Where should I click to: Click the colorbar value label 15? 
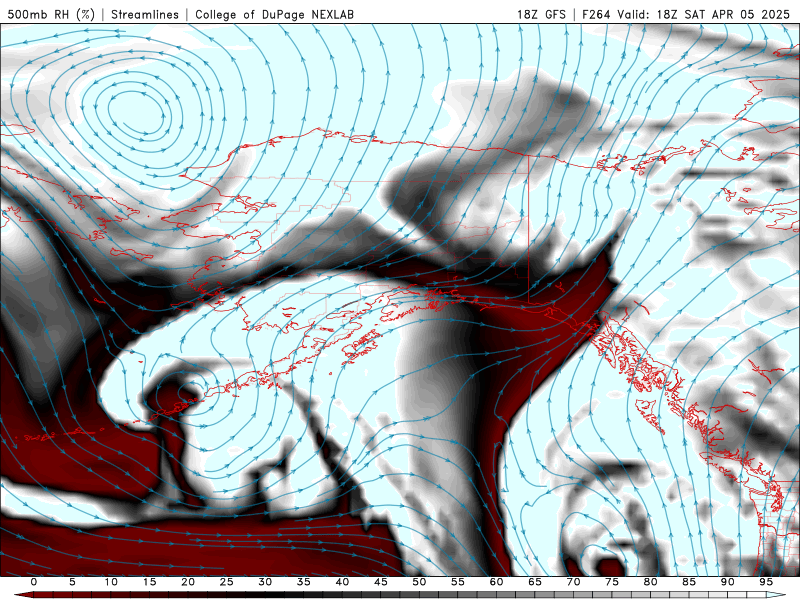[x=149, y=582]
